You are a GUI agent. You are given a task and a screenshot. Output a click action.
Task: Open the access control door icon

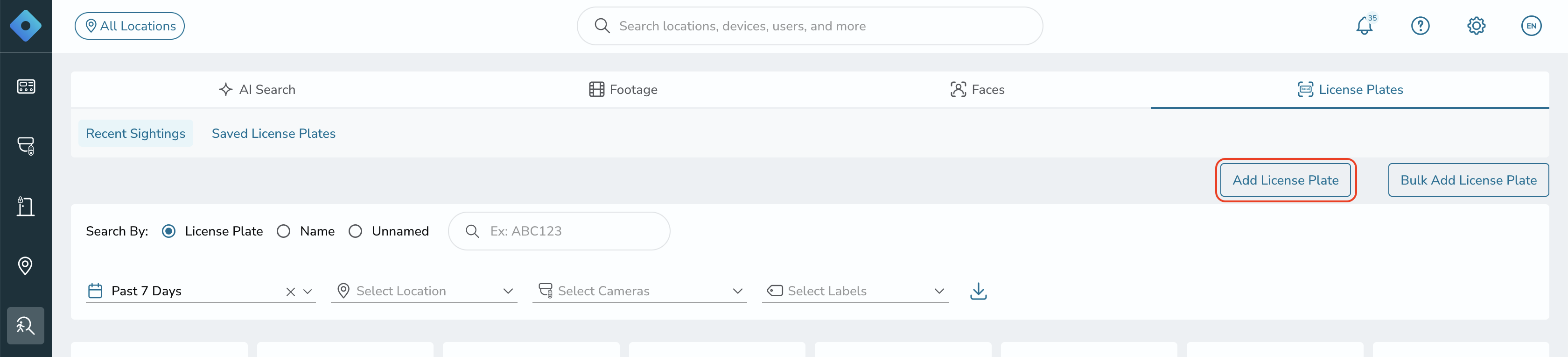[x=26, y=207]
